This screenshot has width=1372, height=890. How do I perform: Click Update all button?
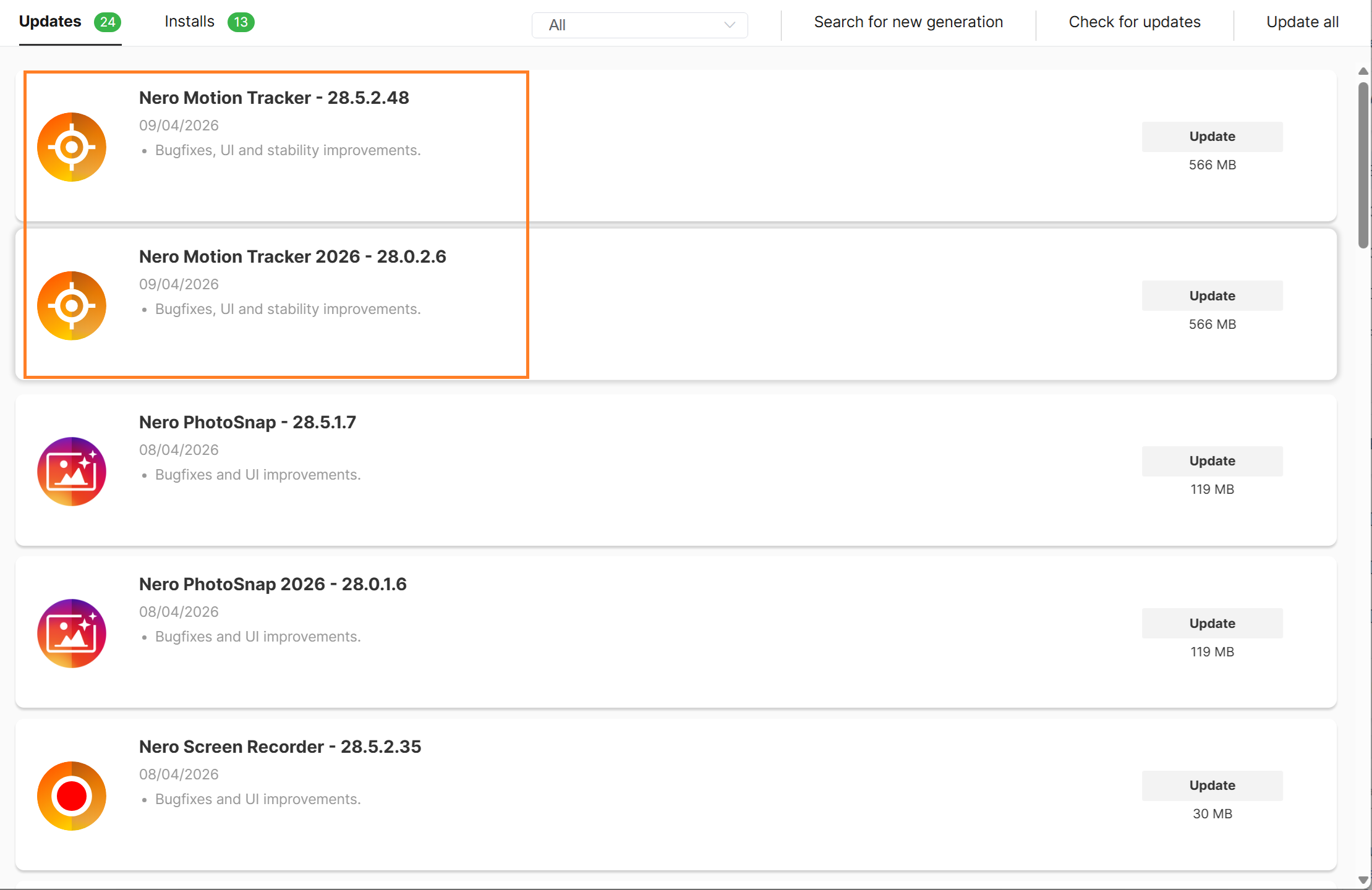pyautogui.click(x=1302, y=22)
